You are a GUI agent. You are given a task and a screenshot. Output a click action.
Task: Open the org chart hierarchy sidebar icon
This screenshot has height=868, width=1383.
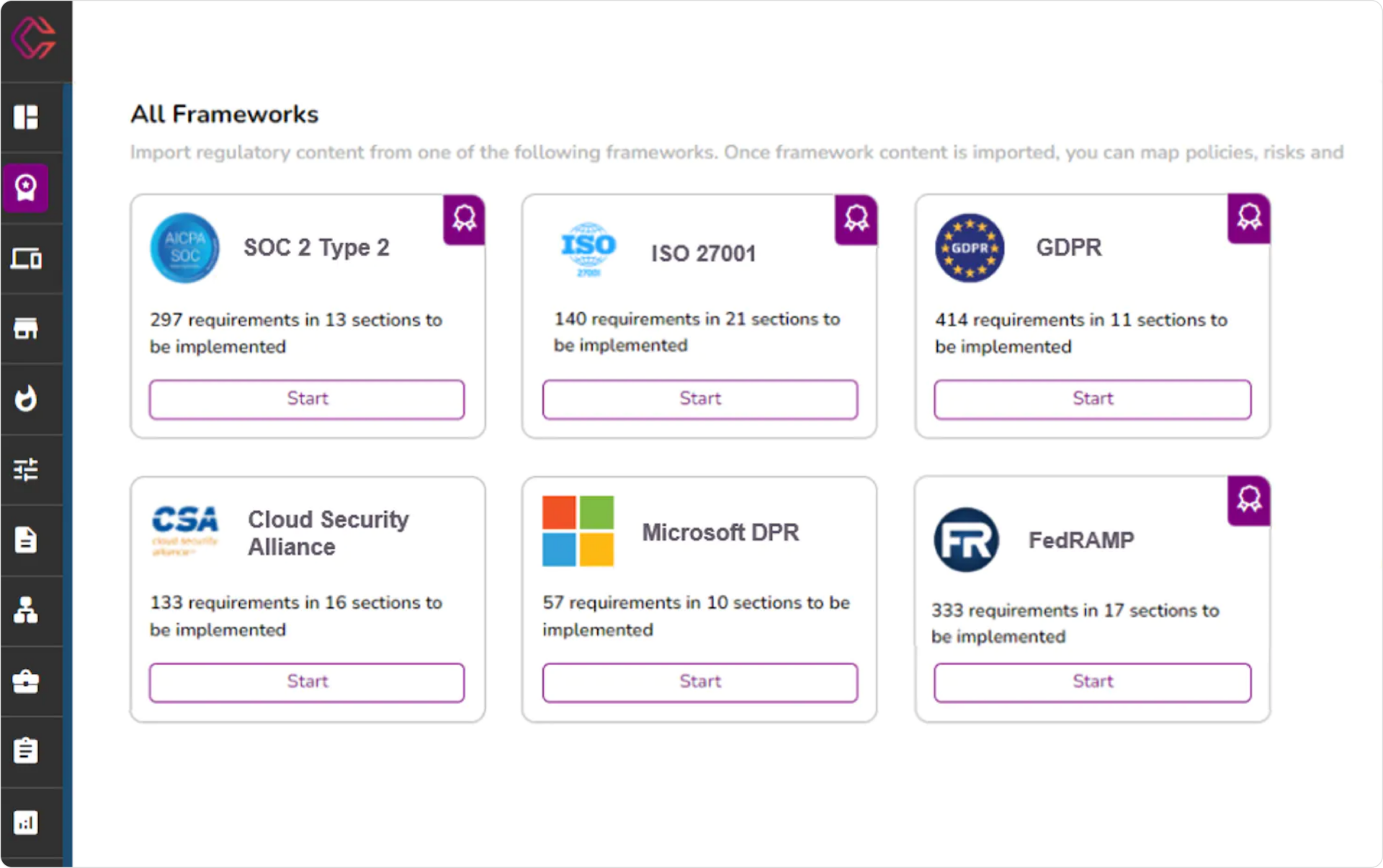[x=26, y=610]
